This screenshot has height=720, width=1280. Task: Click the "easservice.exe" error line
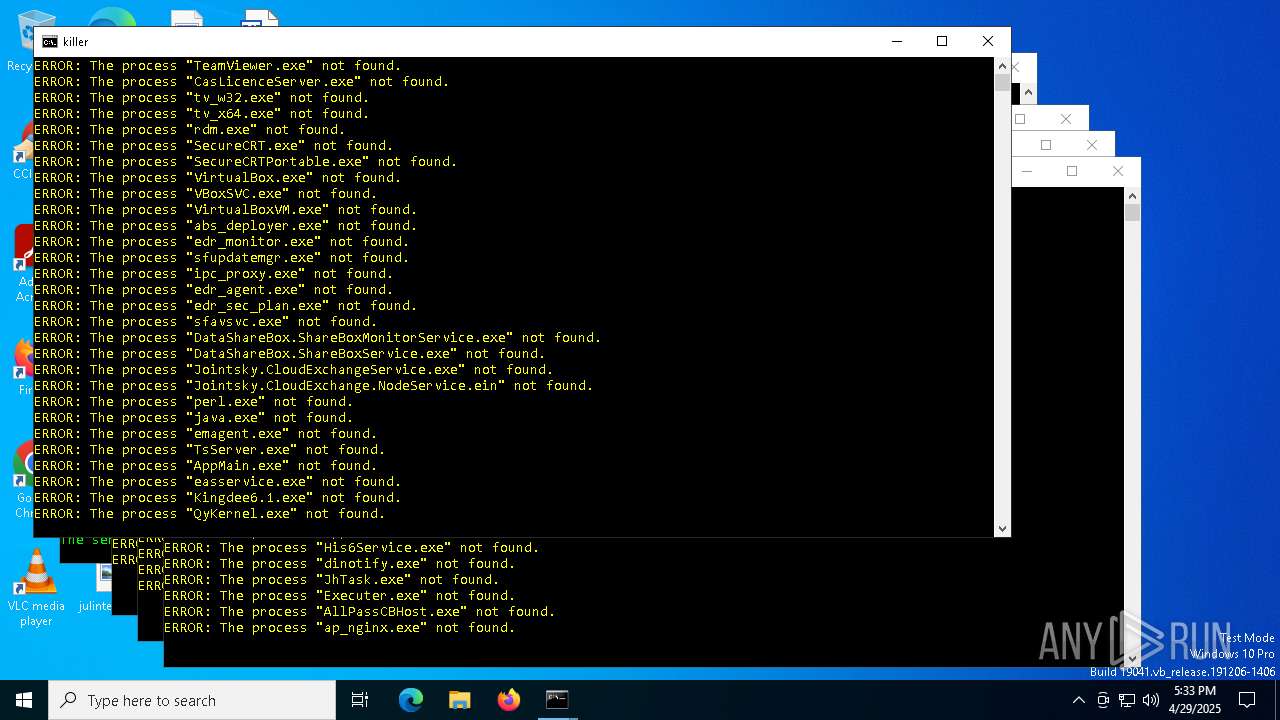(x=217, y=482)
